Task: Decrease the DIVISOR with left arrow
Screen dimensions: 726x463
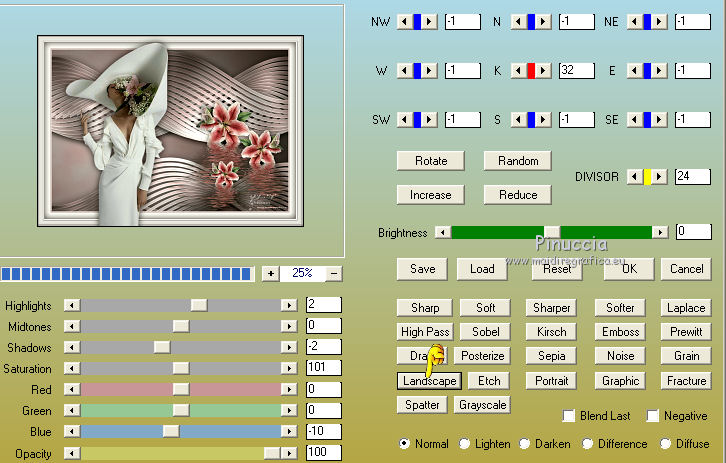Action: [635, 176]
